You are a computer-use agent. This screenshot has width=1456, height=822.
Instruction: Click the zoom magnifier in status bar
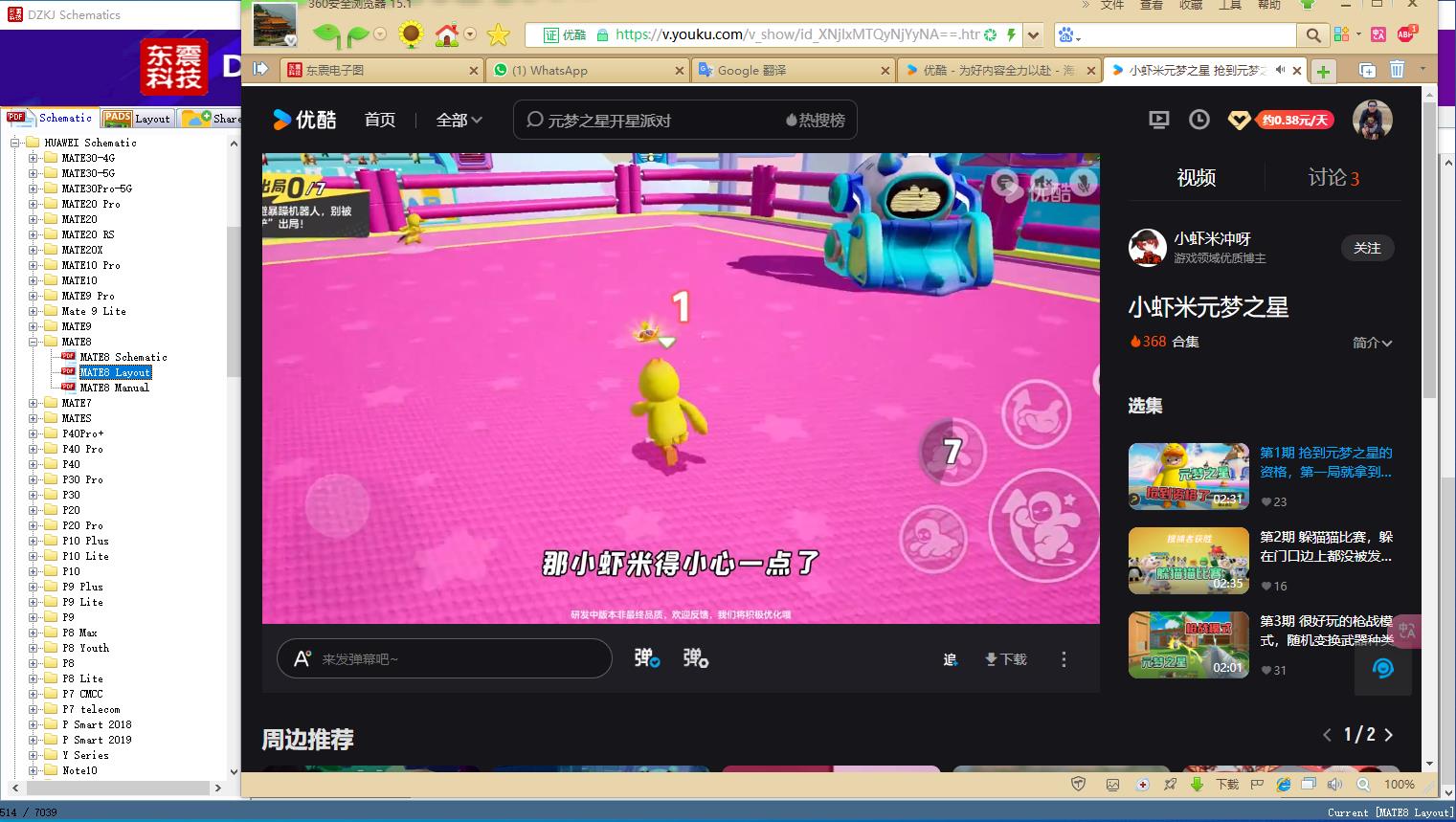(1363, 784)
